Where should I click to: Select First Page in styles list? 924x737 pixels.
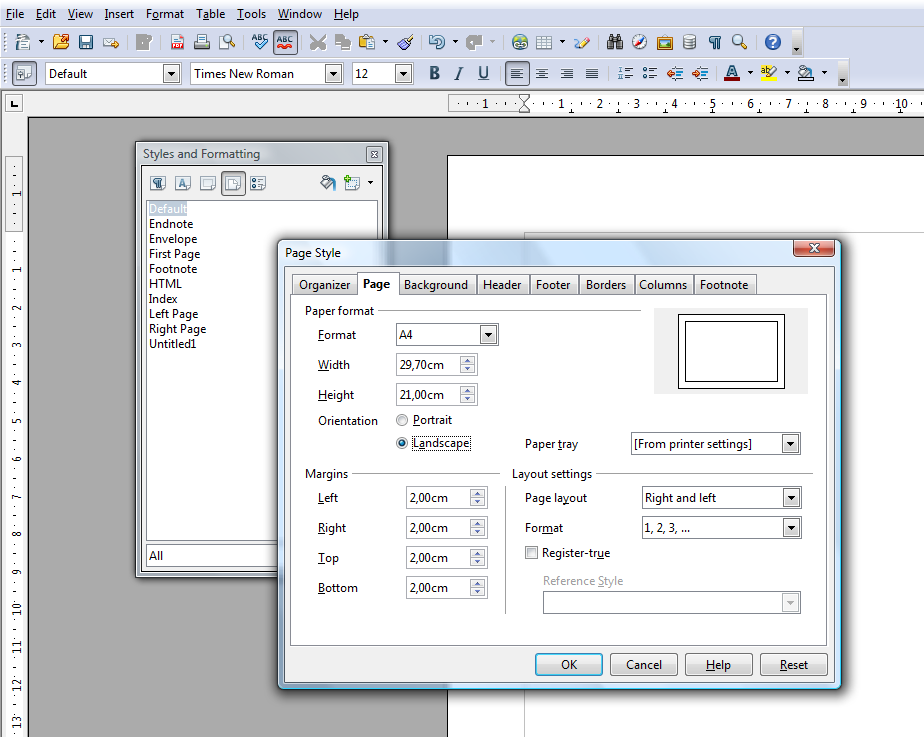coord(175,254)
